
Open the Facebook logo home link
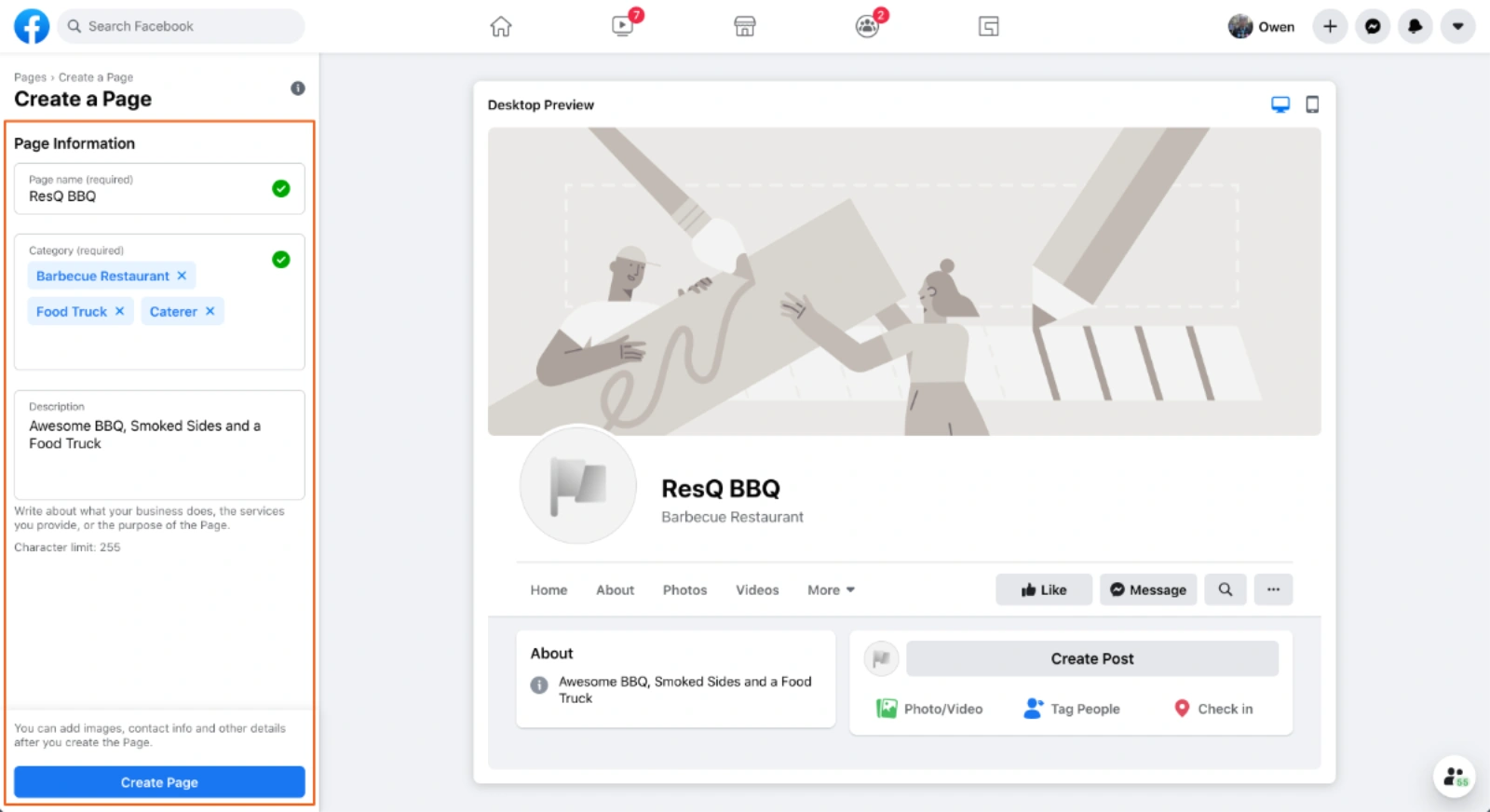click(32, 26)
